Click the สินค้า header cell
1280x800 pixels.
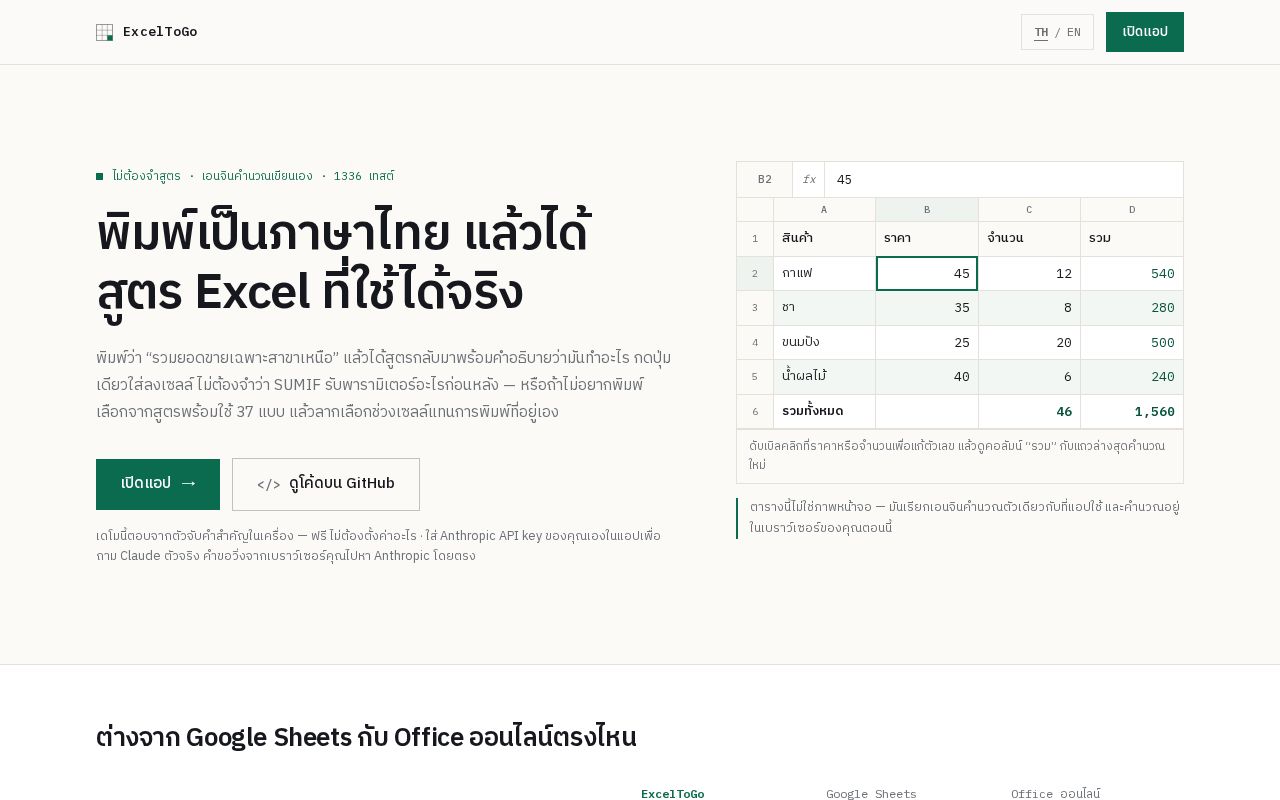(x=824, y=239)
